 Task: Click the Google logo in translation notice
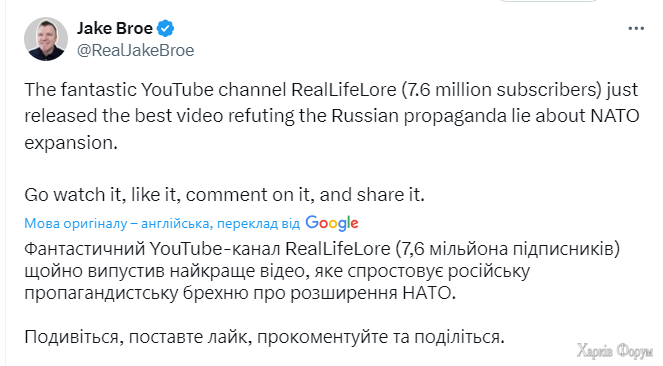tap(332, 223)
